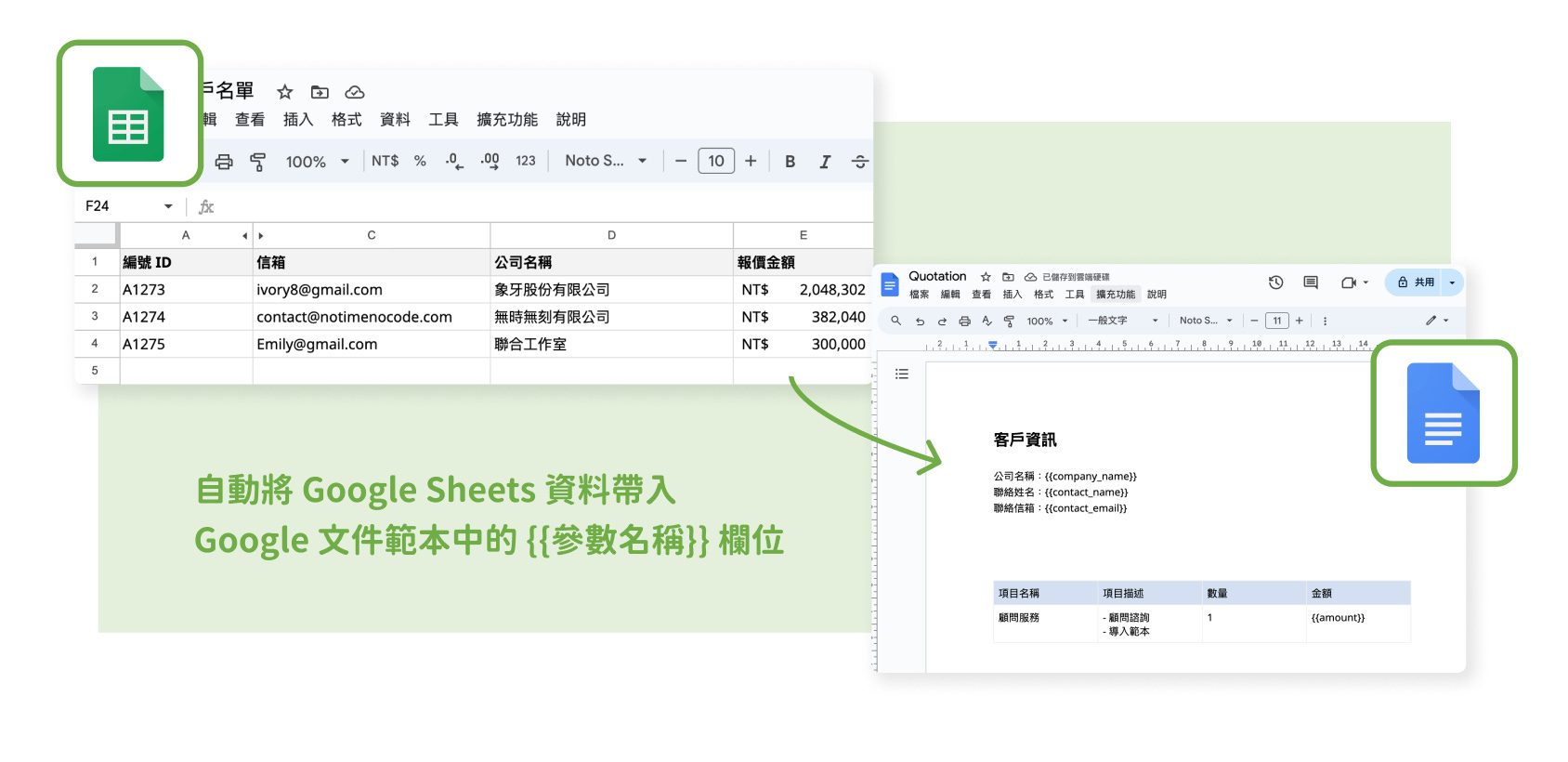Open Sheets zoom dropdown showing 100%
This screenshot has height=762, width=1568.
click(x=317, y=162)
